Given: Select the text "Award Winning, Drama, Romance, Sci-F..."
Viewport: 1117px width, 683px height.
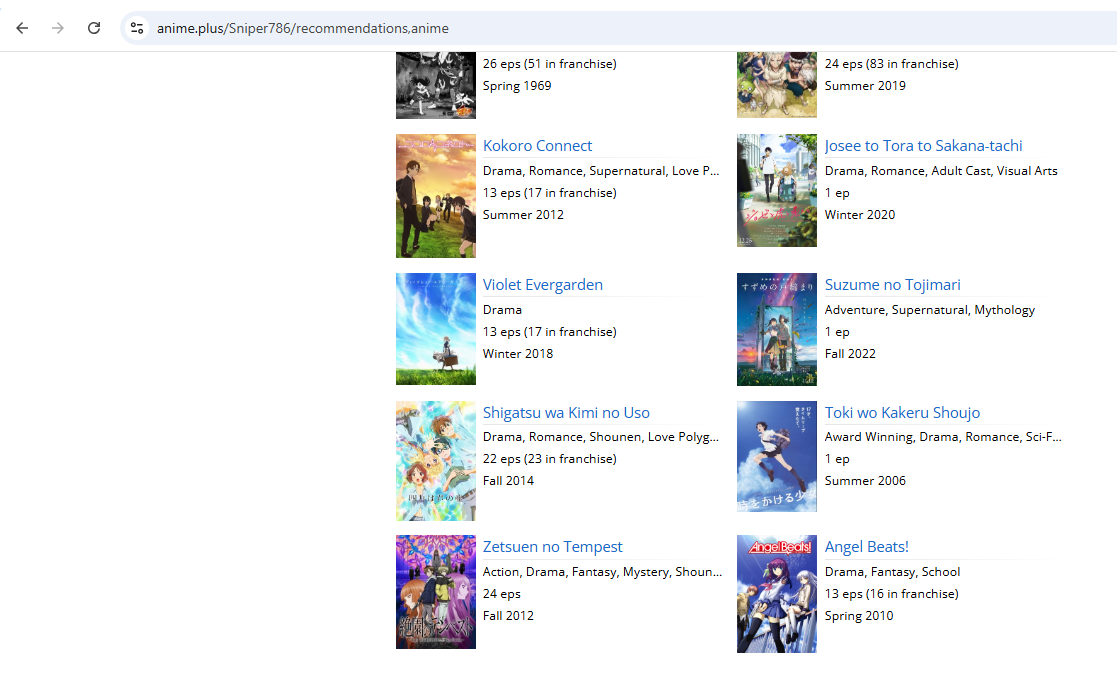Looking at the screenshot, I should tap(942, 437).
